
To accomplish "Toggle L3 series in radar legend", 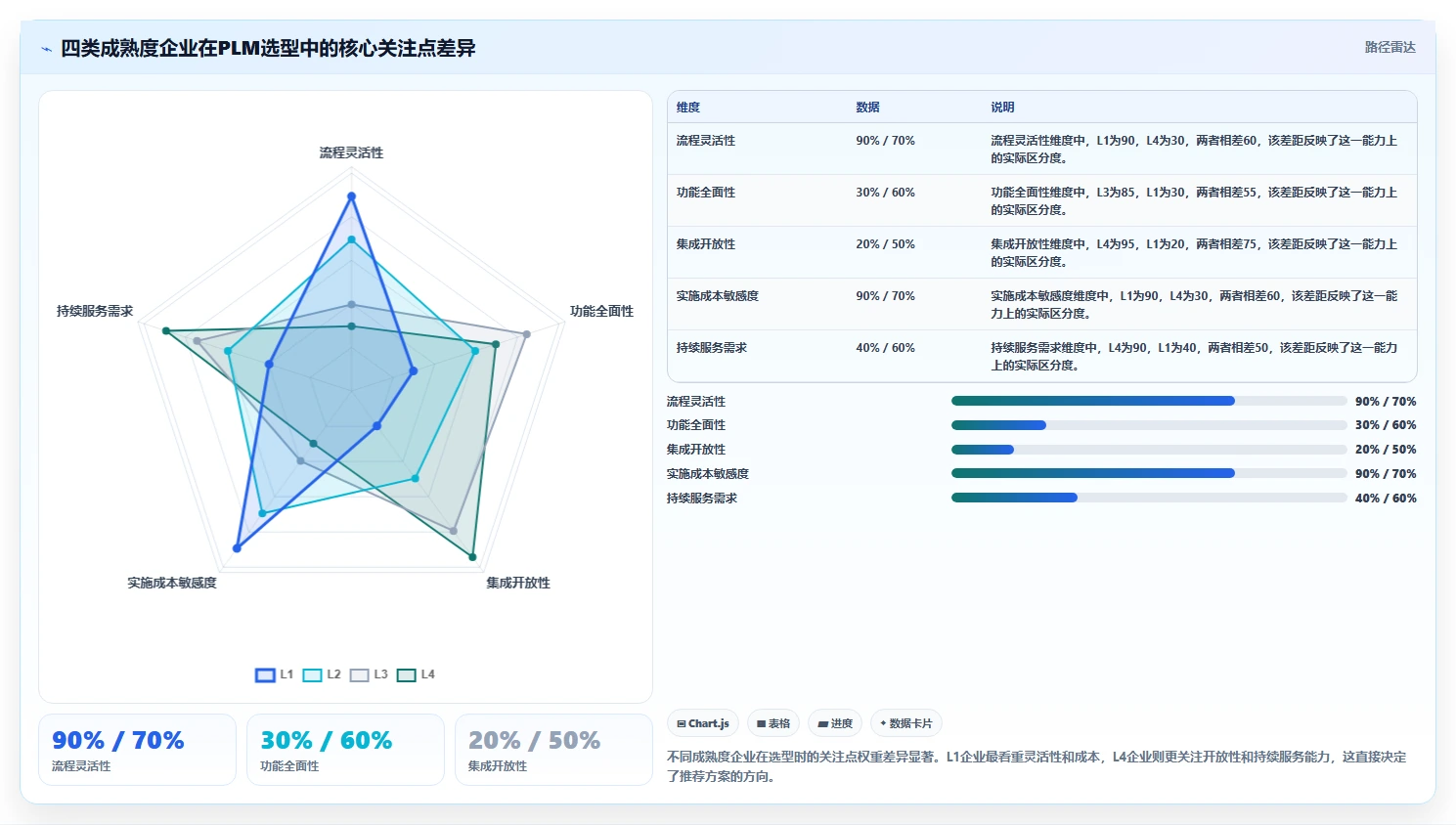I will (x=369, y=674).
